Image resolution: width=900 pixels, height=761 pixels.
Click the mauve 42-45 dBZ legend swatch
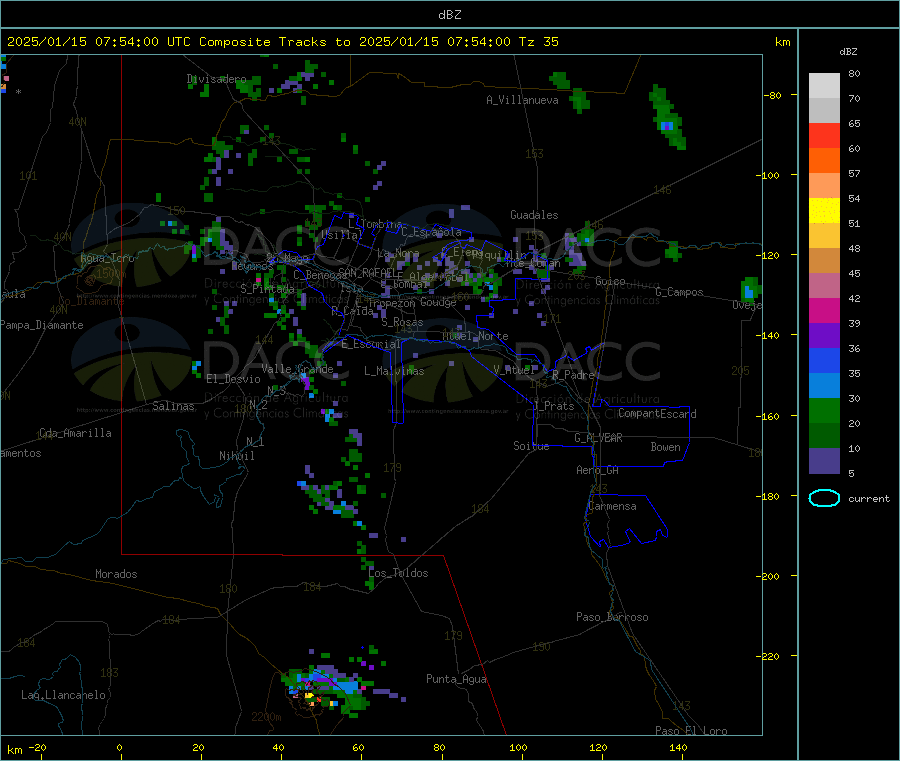point(824,286)
